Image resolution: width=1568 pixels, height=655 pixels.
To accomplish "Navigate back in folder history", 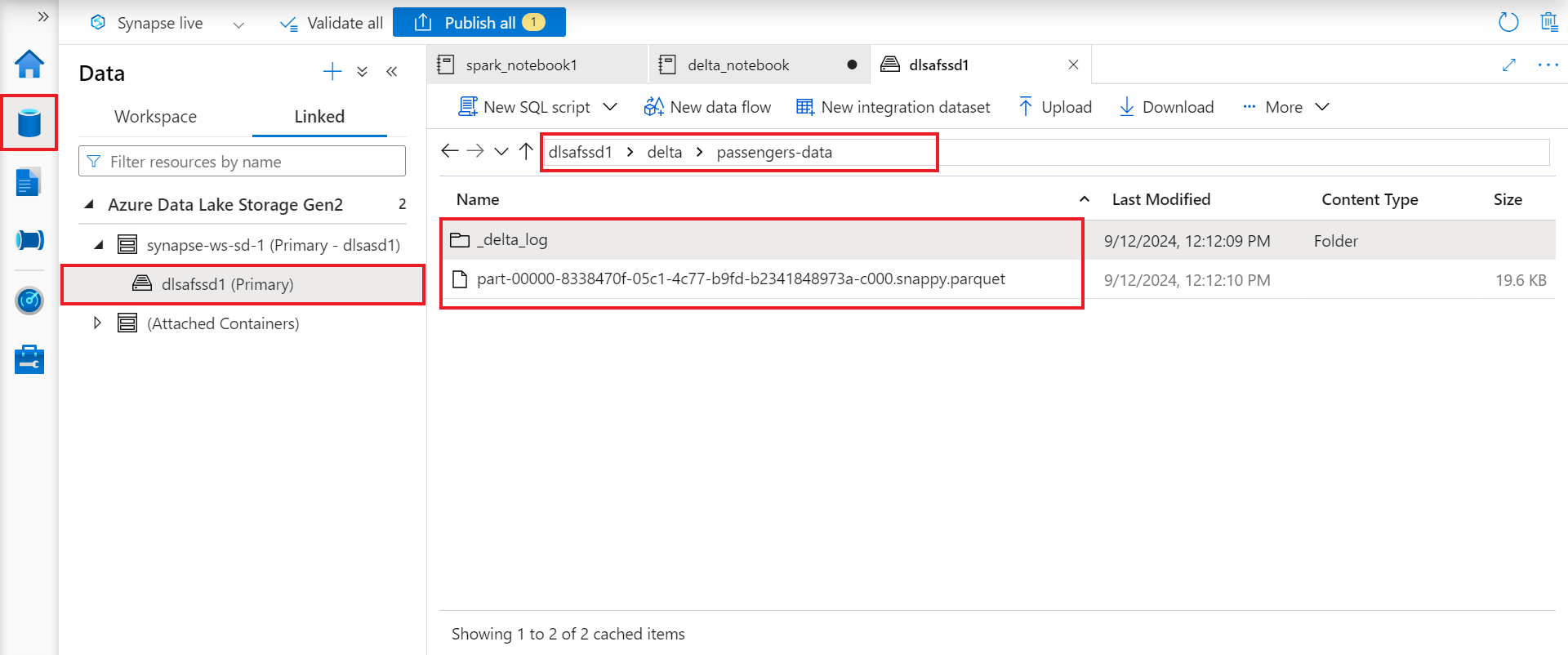I will click(x=449, y=151).
